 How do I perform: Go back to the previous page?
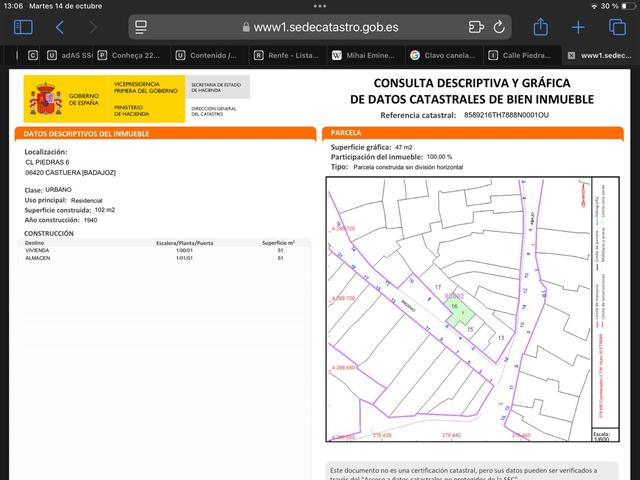(x=60, y=27)
